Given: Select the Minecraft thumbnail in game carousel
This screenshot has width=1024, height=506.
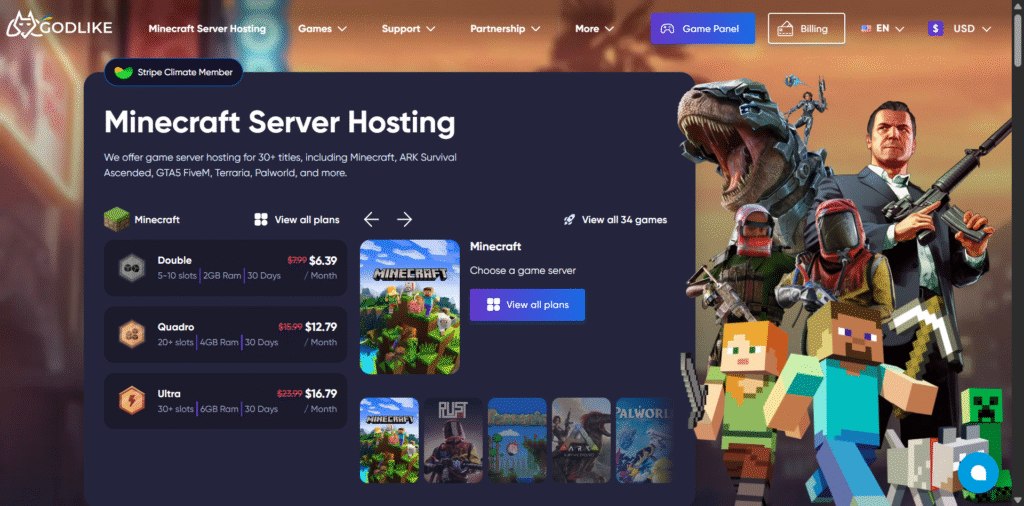Looking at the screenshot, I should [389, 440].
